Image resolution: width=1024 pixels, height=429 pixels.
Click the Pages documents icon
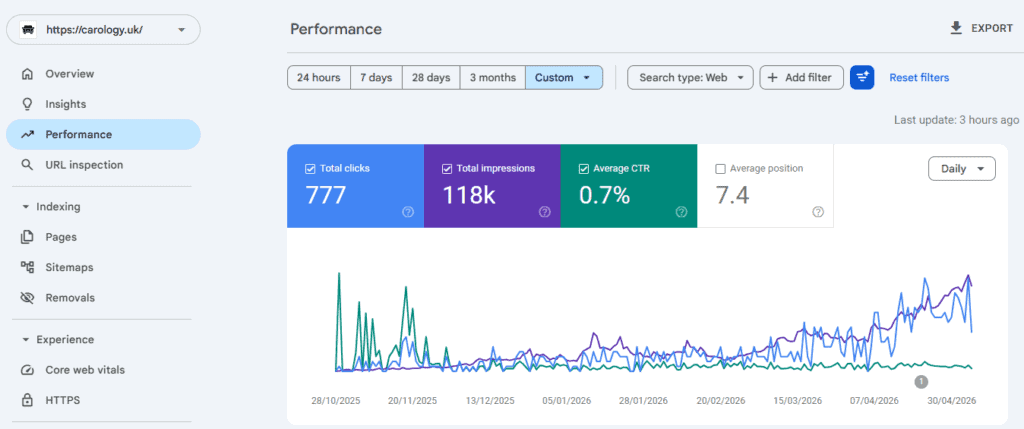coord(27,237)
